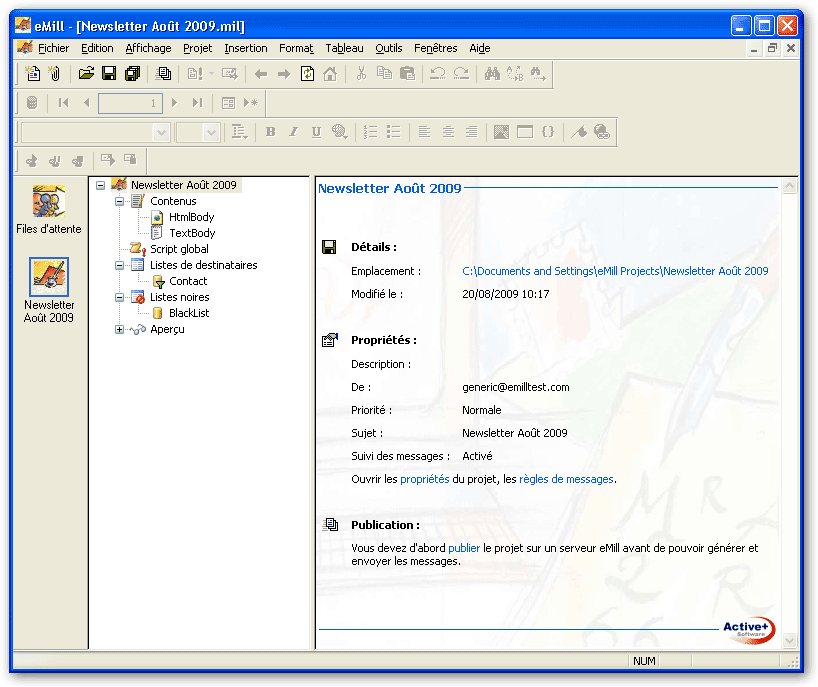Viewport: 818px width, 687px height.
Task: Collapse the Listes noires tree node
Action: (119, 297)
